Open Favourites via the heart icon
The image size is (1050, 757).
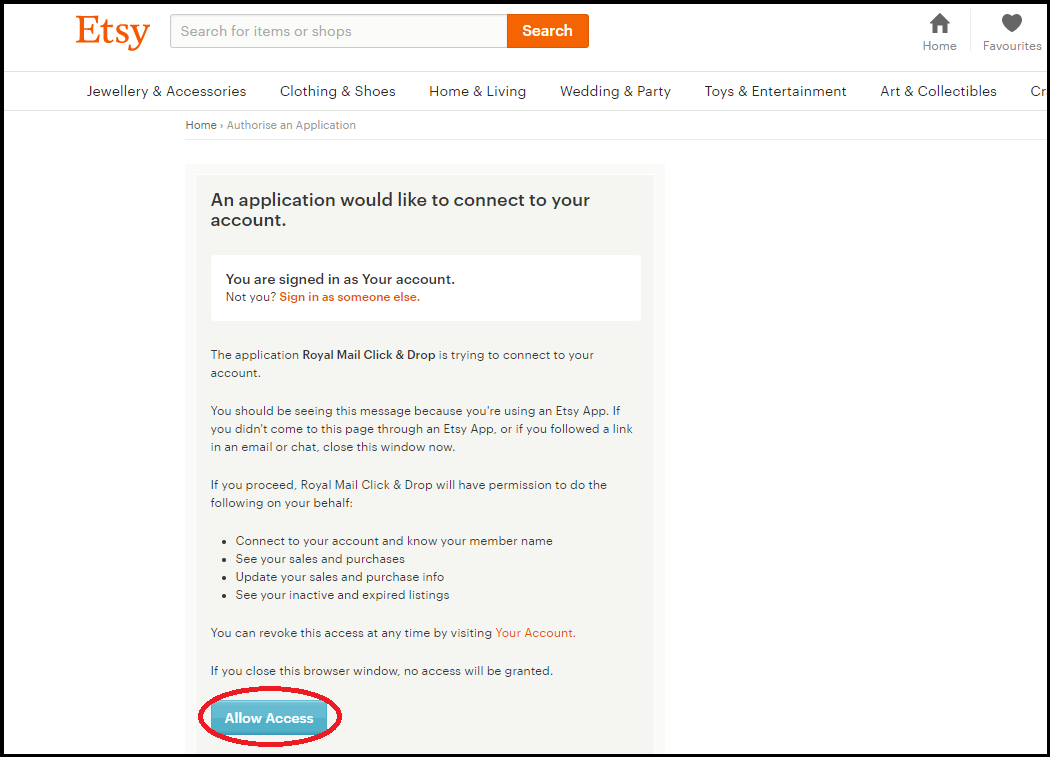[x=1012, y=23]
